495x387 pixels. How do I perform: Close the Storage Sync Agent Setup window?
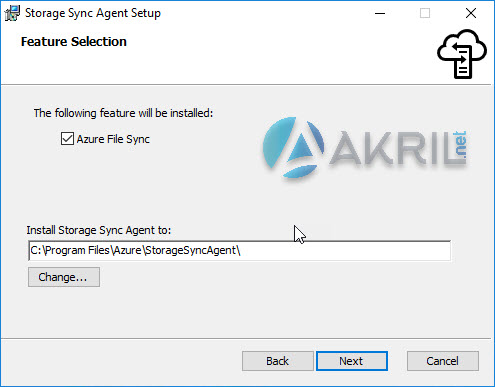pos(471,13)
